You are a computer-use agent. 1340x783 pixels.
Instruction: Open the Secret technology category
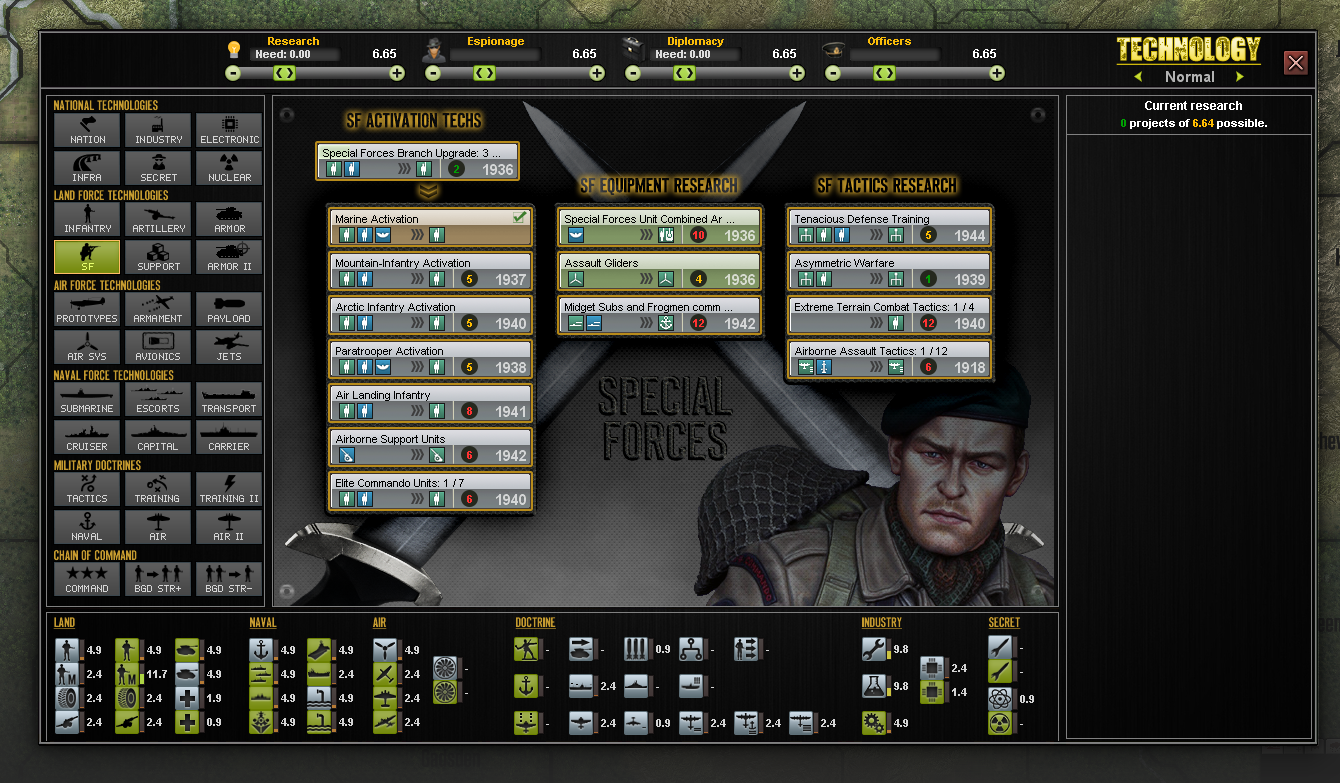pyautogui.click(x=158, y=168)
